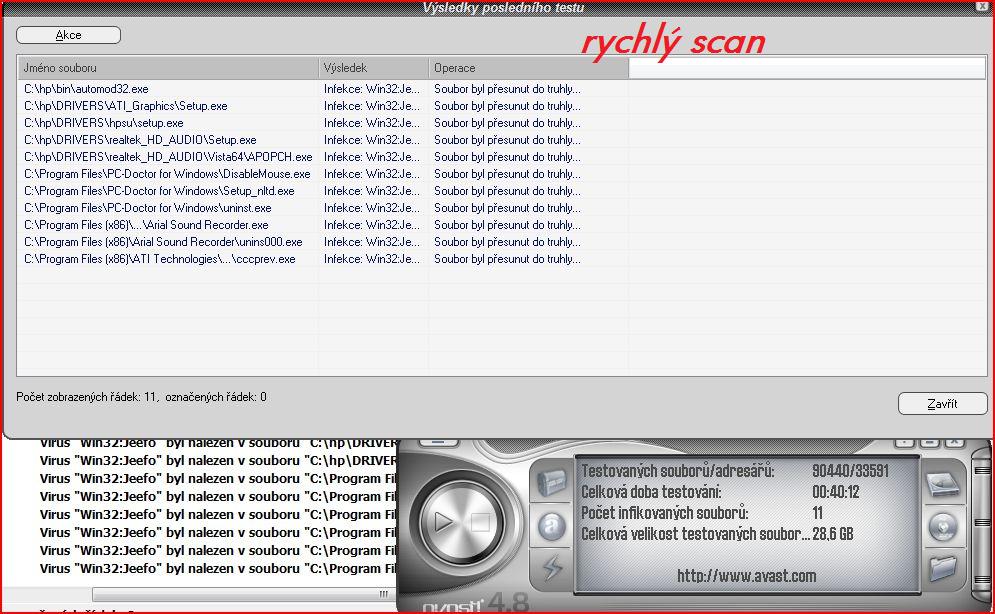Click the lightning bolt update icon
This screenshot has width=995, height=614.
point(551,569)
